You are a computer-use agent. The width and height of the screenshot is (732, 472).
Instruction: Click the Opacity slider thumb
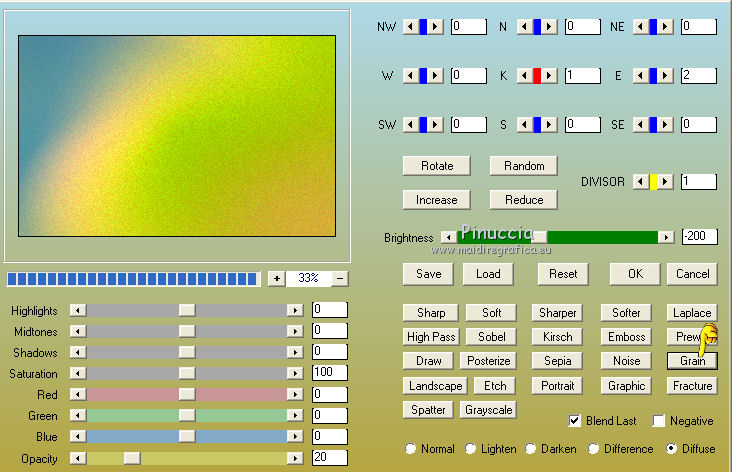(x=132, y=458)
